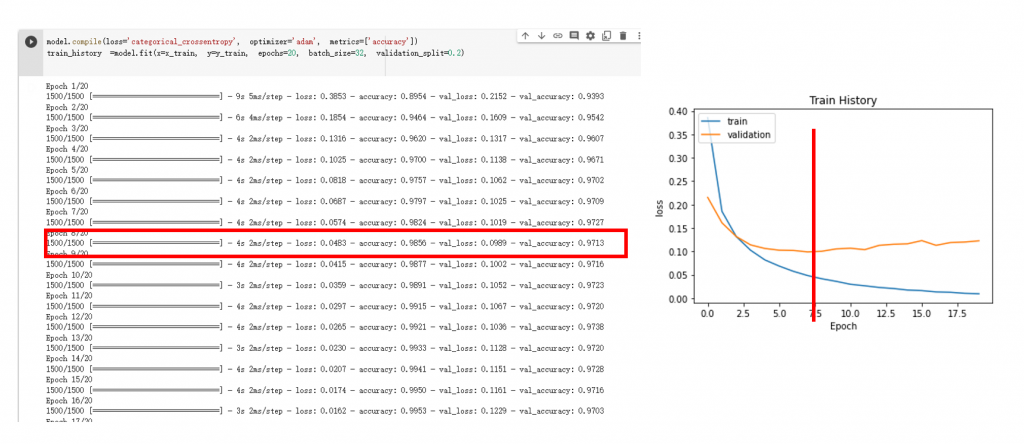The image size is (1024, 444).
Task: Move the cell down with the arrow icon
Action: 541,36
